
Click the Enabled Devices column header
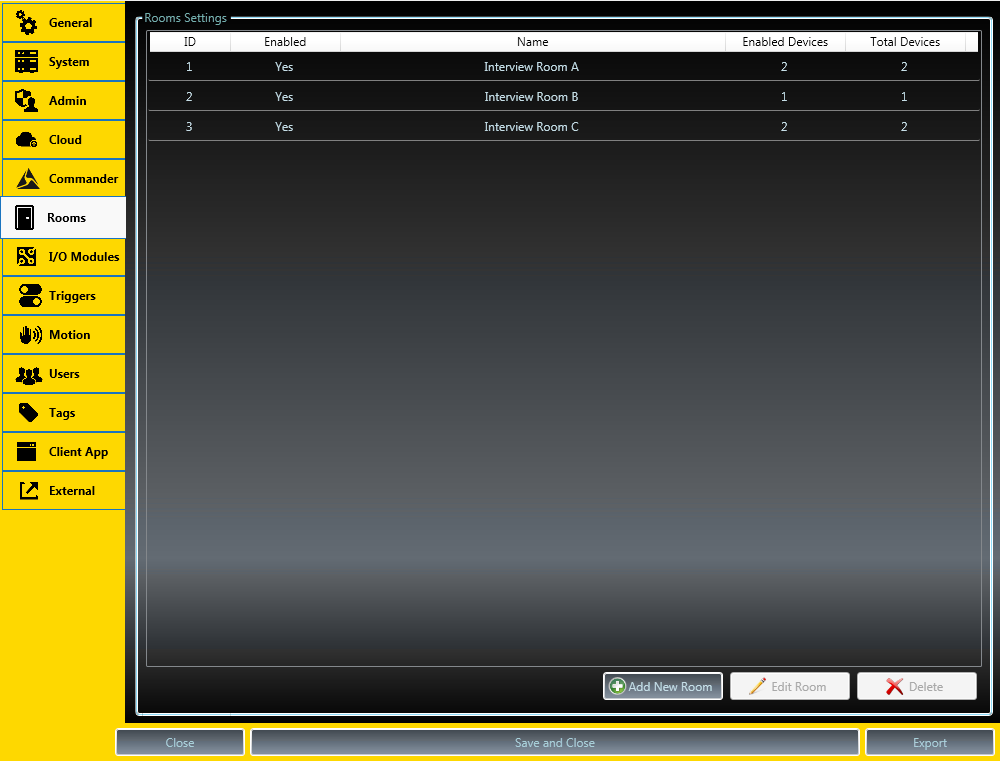[x=784, y=42]
